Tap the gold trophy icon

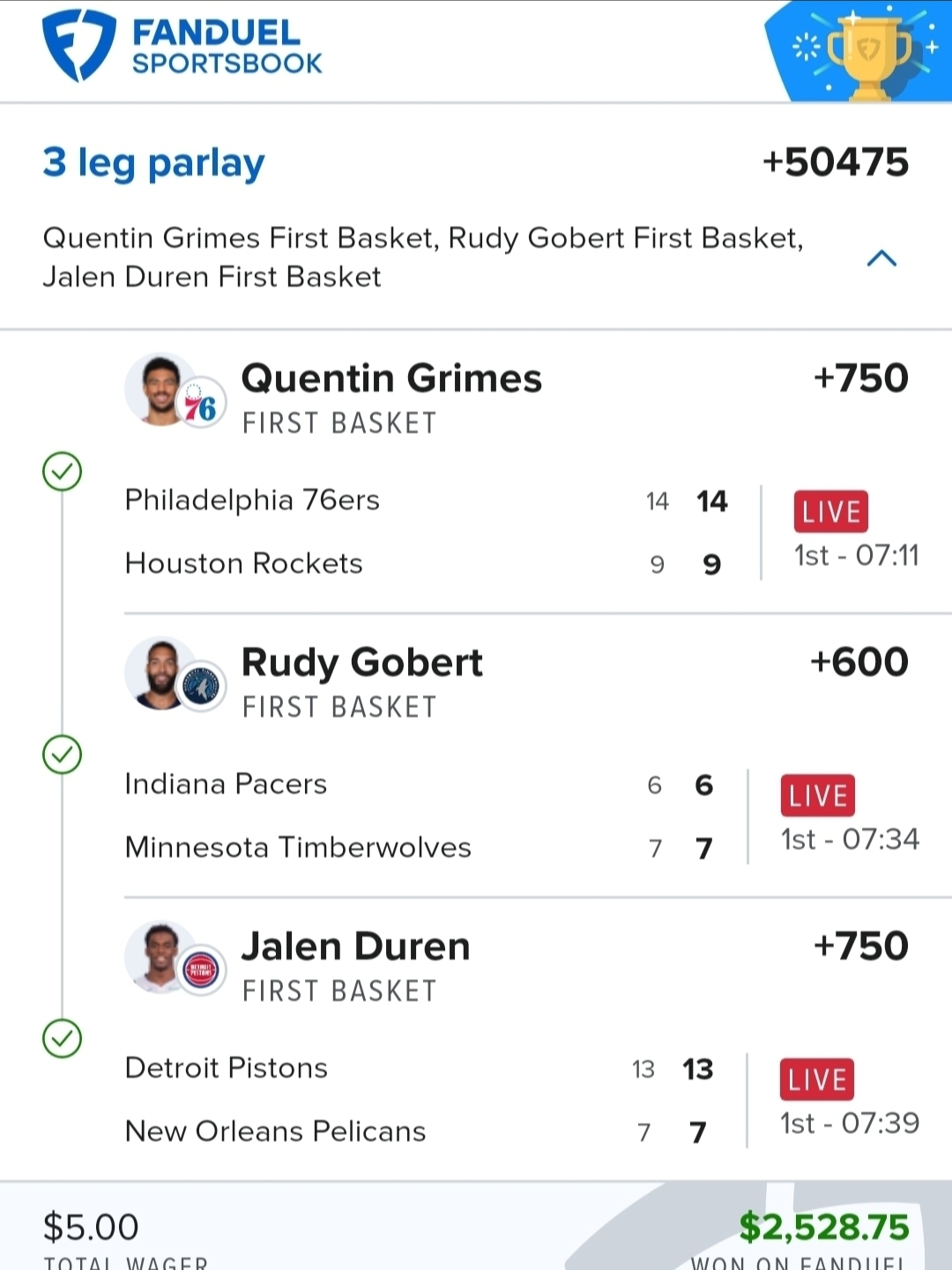pos(869,55)
